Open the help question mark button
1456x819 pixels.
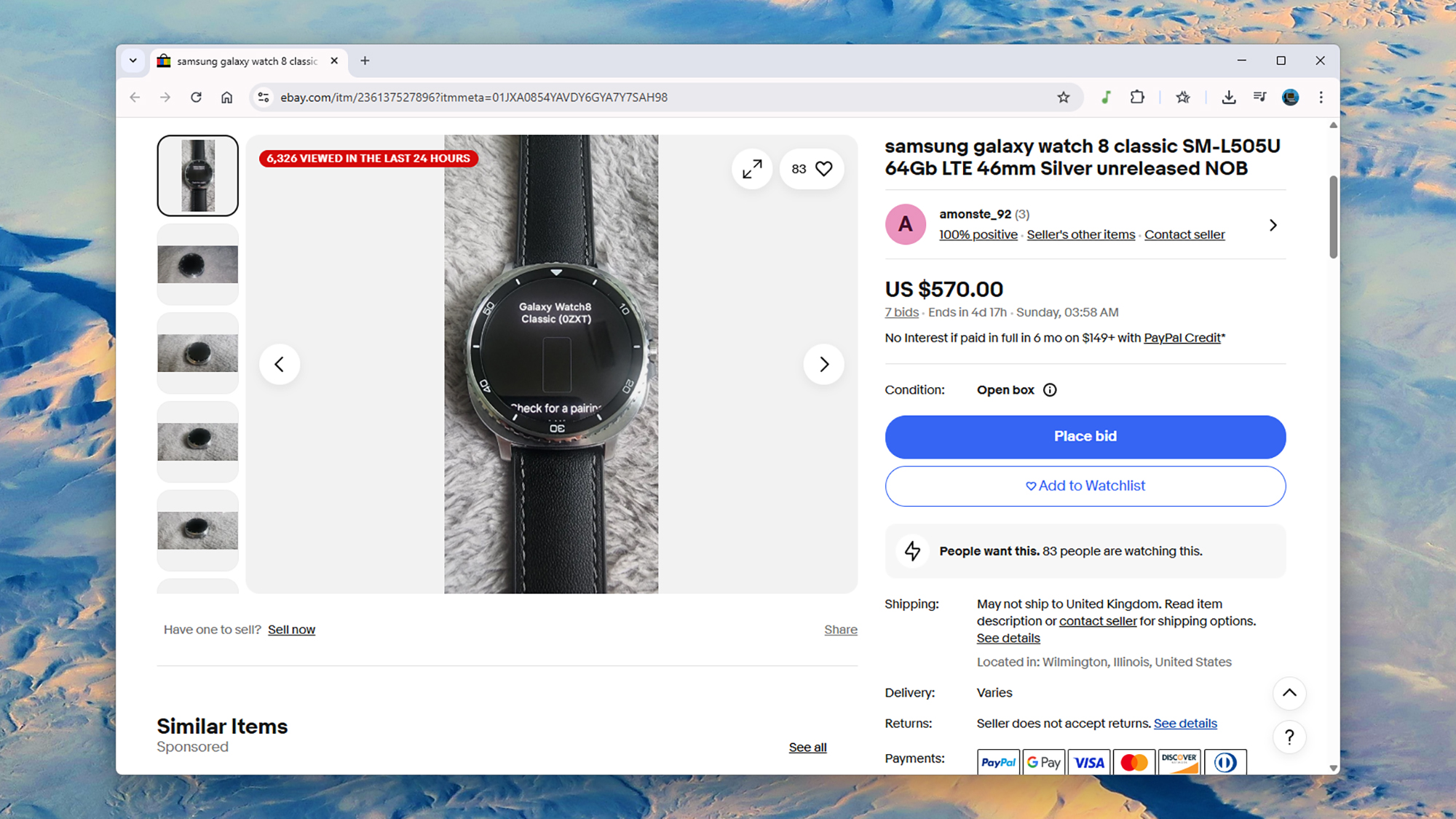click(x=1289, y=737)
